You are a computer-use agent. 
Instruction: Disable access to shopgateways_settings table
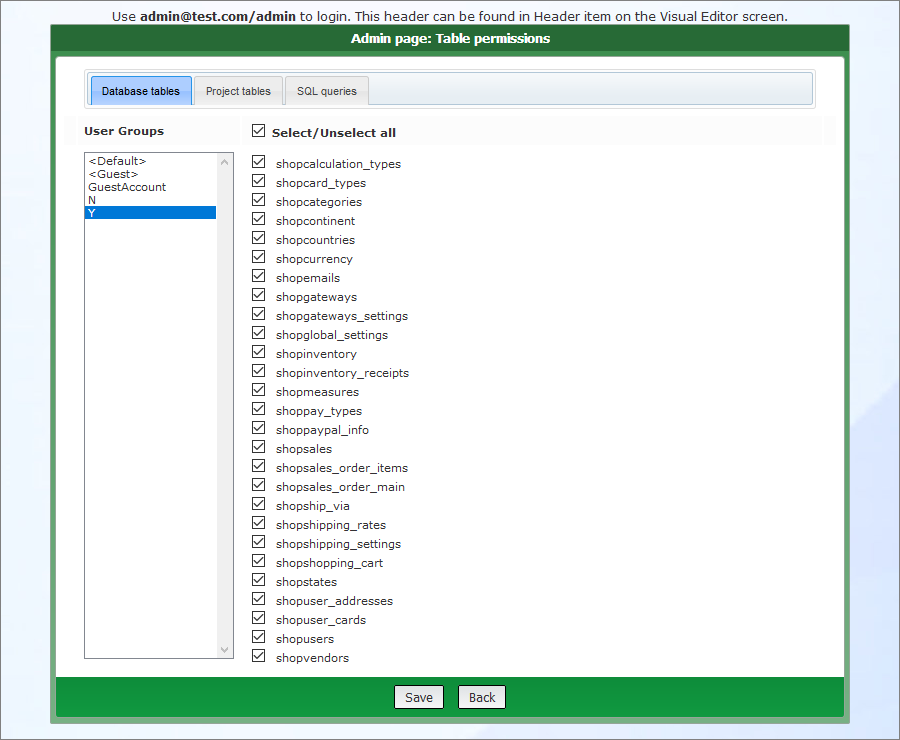pos(258,315)
